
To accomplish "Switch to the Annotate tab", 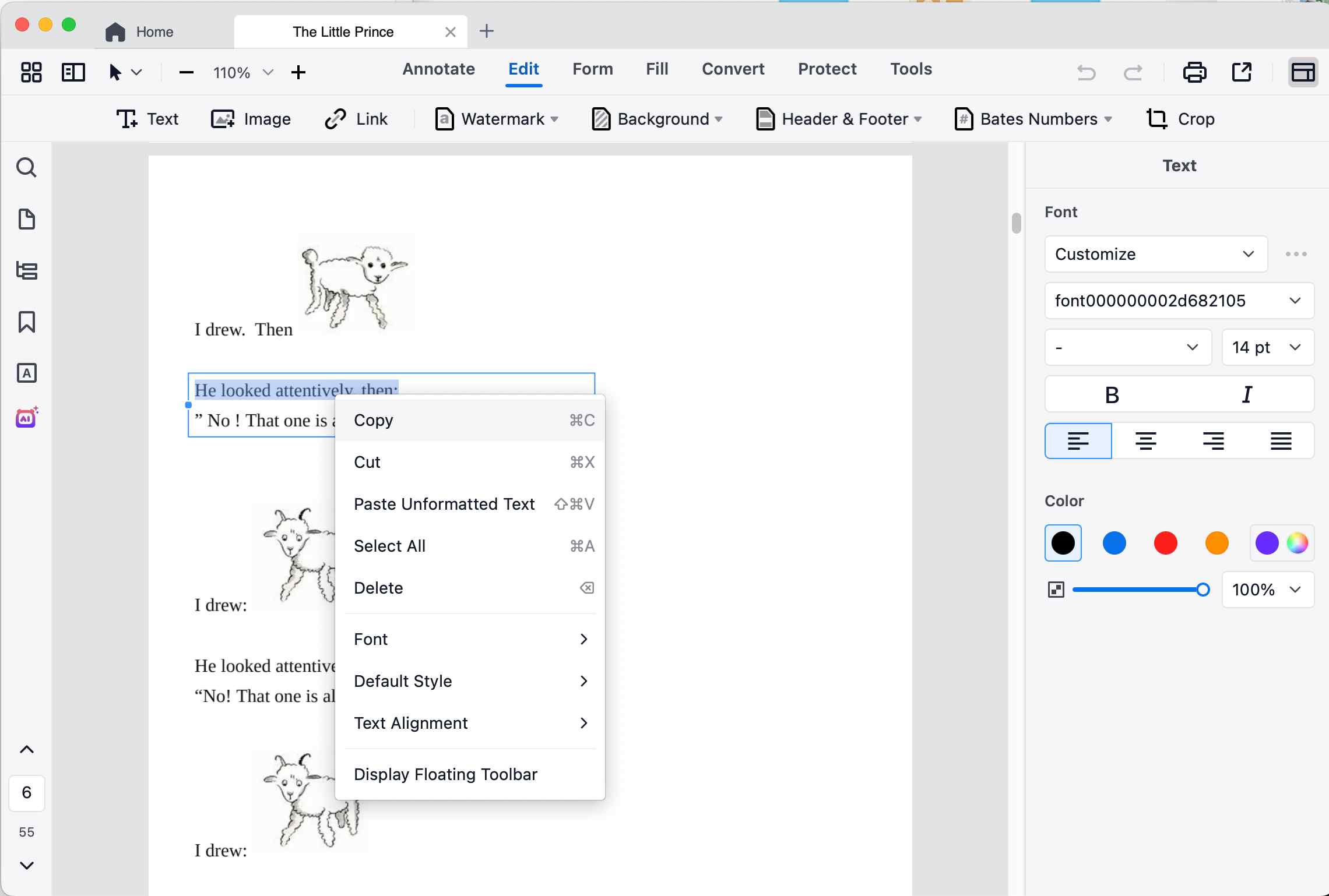I will pos(438,69).
